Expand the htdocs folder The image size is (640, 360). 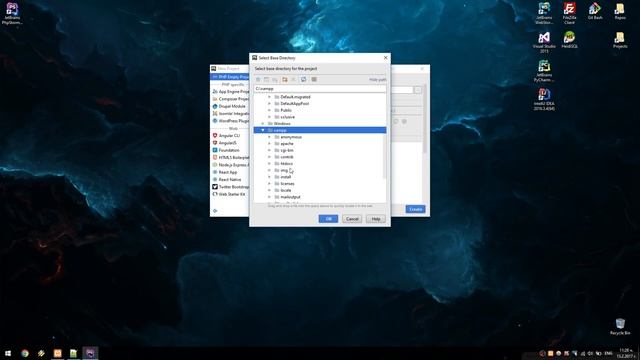(x=269, y=164)
